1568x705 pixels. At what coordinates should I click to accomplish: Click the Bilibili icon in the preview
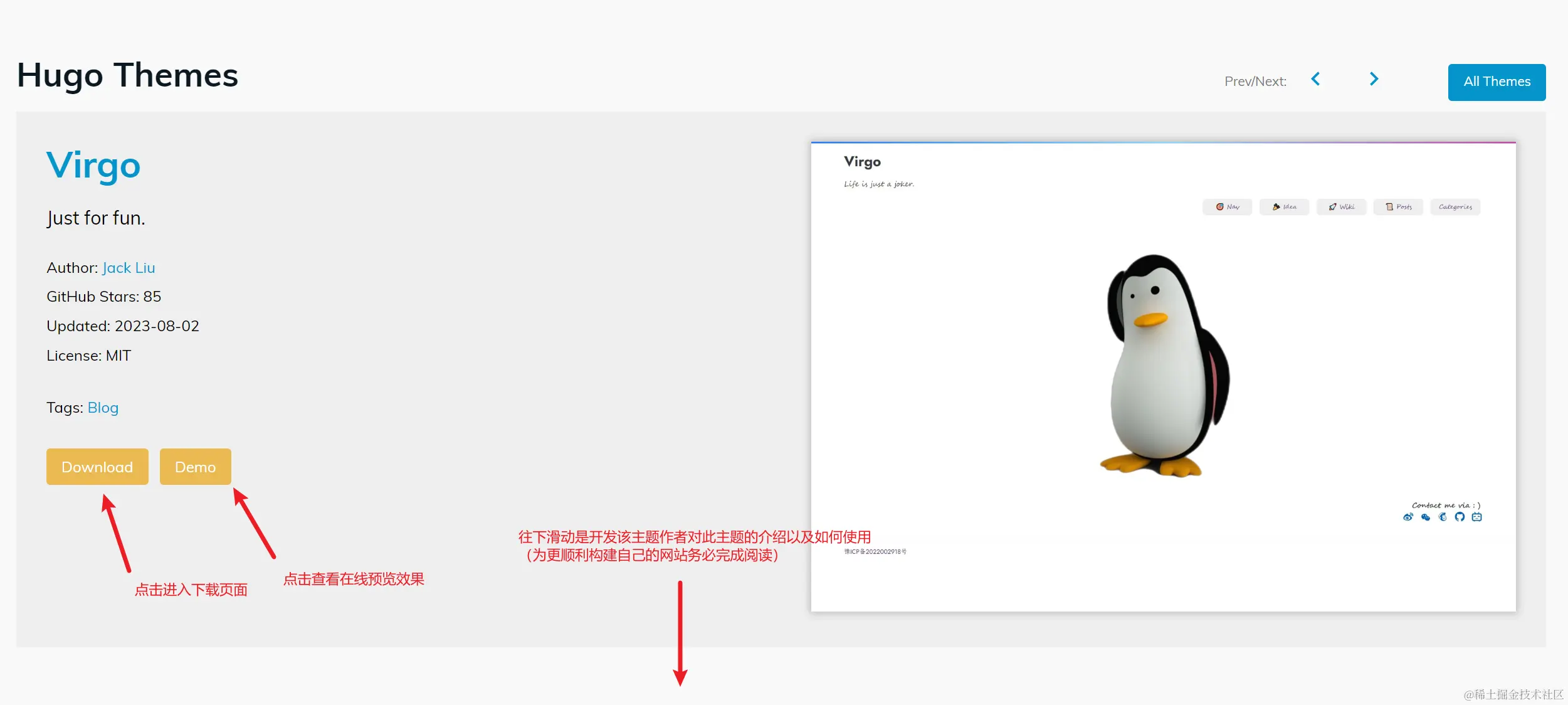1476,517
